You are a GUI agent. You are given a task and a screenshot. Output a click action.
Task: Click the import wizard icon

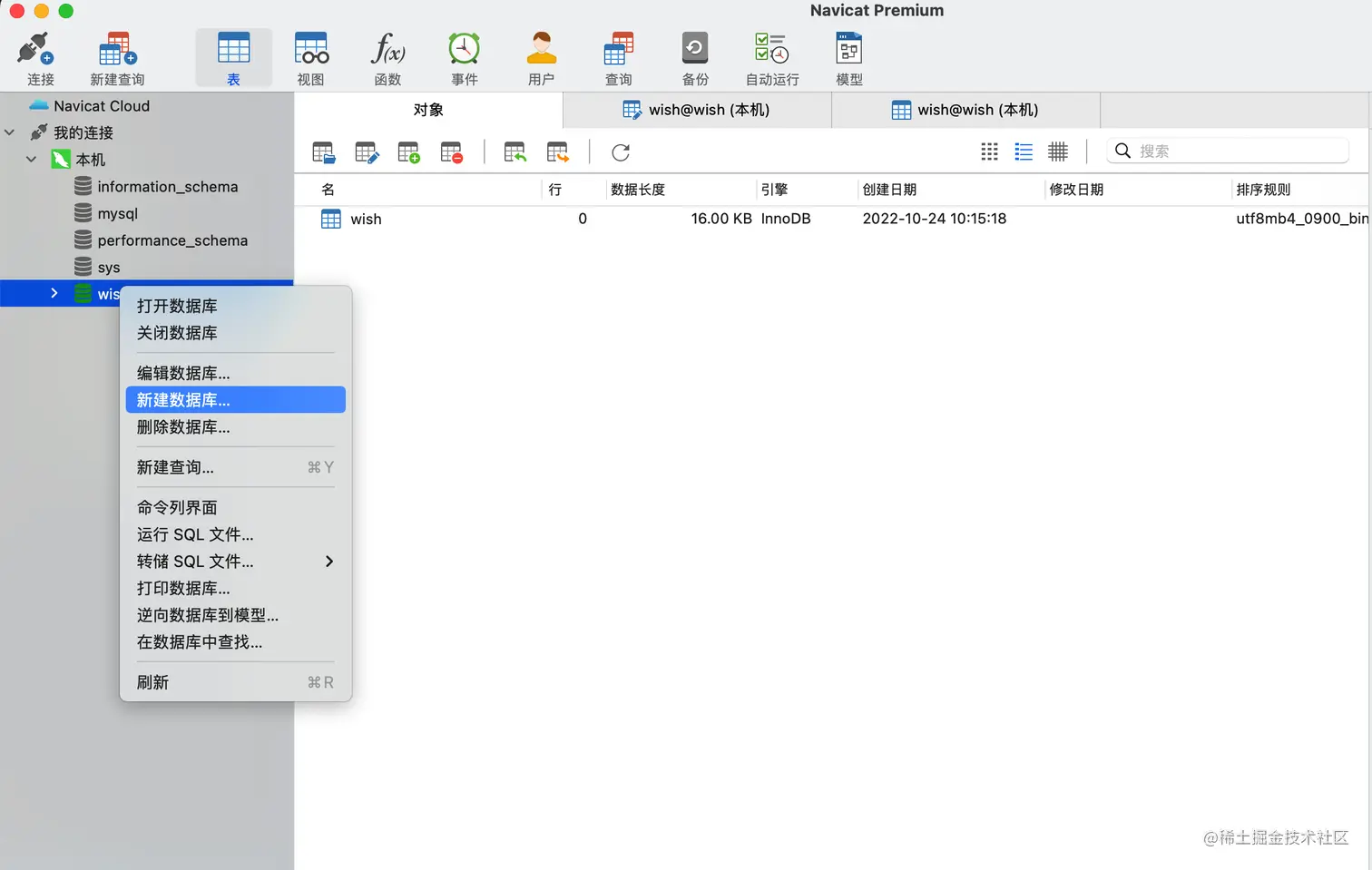coord(515,152)
